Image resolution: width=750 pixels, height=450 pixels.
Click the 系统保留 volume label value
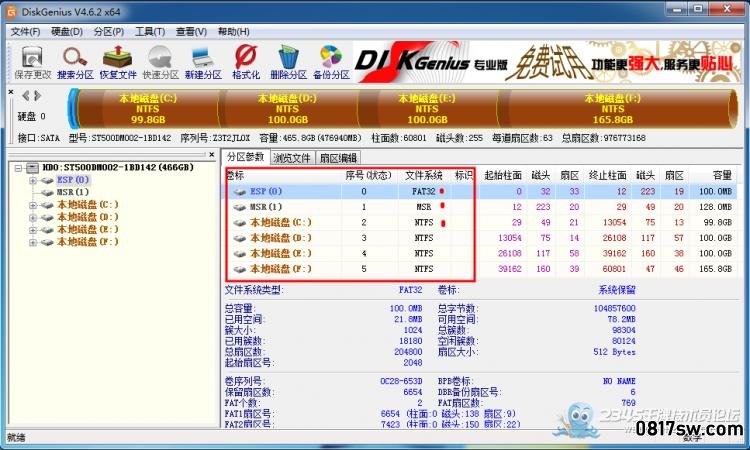coord(617,290)
